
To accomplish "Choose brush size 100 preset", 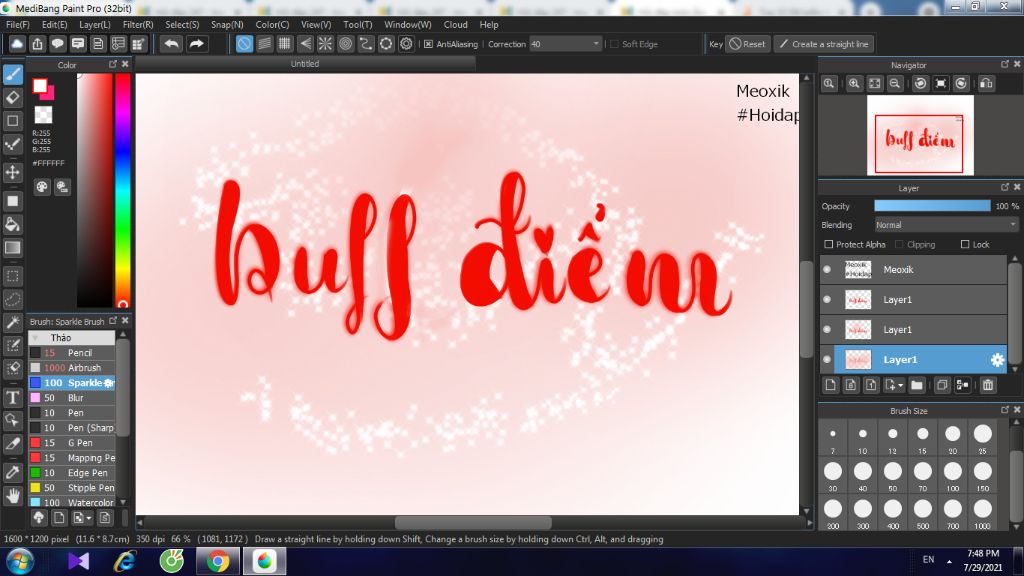I will 953,473.
